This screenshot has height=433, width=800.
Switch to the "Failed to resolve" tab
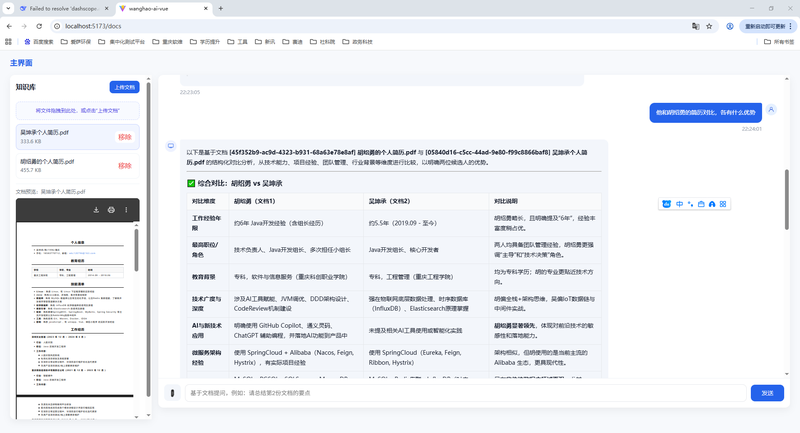pyautogui.click(x=64, y=9)
